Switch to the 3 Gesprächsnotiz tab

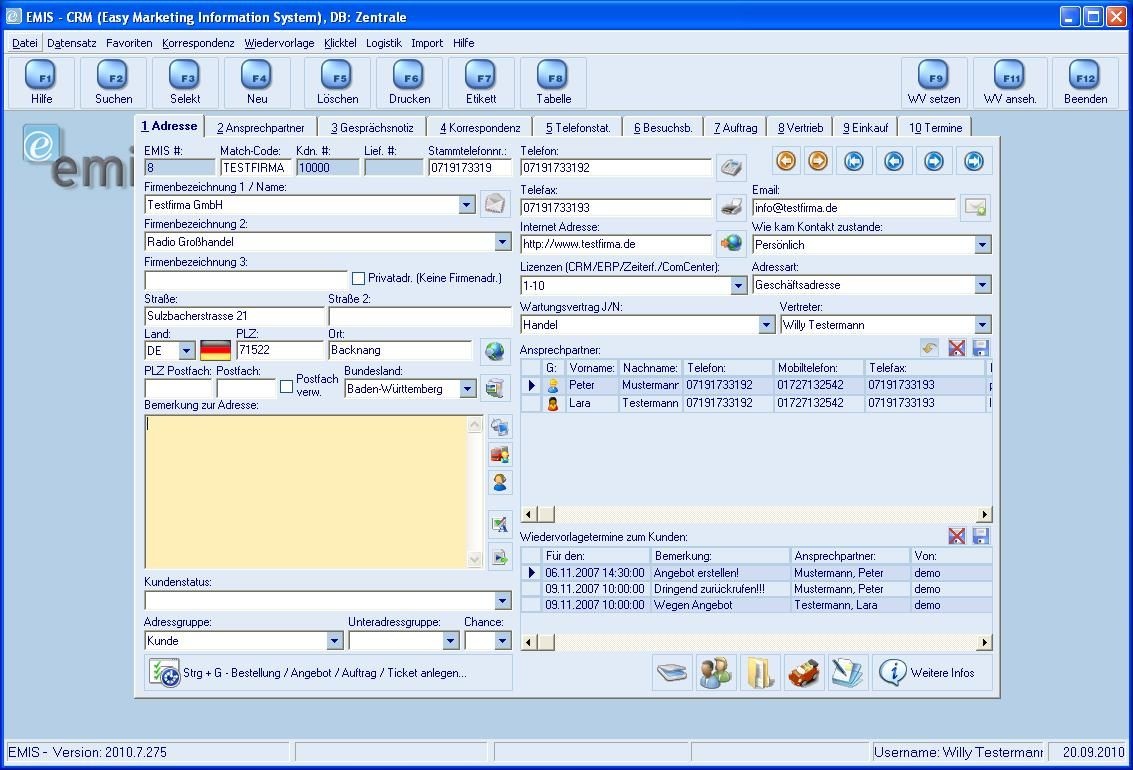tap(372, 128)
